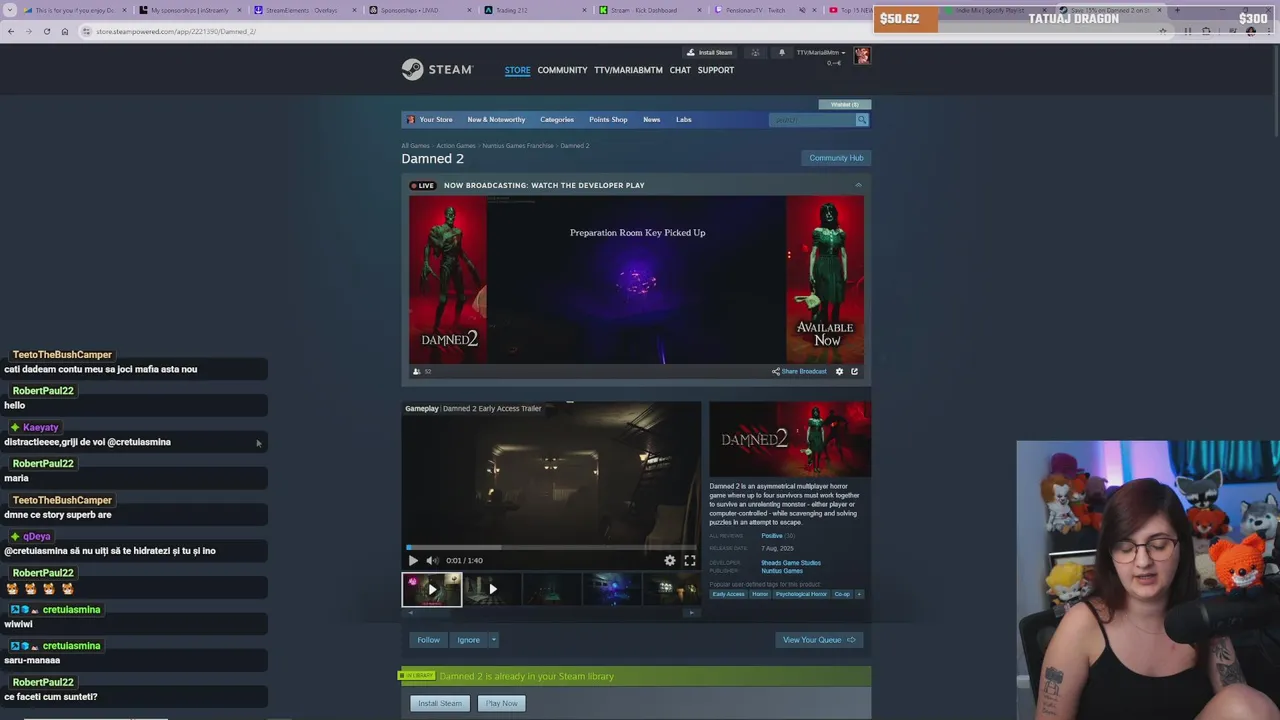The height and width of the screenshot is (720, 1280).
Task: Open the TTV/MARIABMTM profile menu
Action: pyautogui.click(x=628, y=70)
